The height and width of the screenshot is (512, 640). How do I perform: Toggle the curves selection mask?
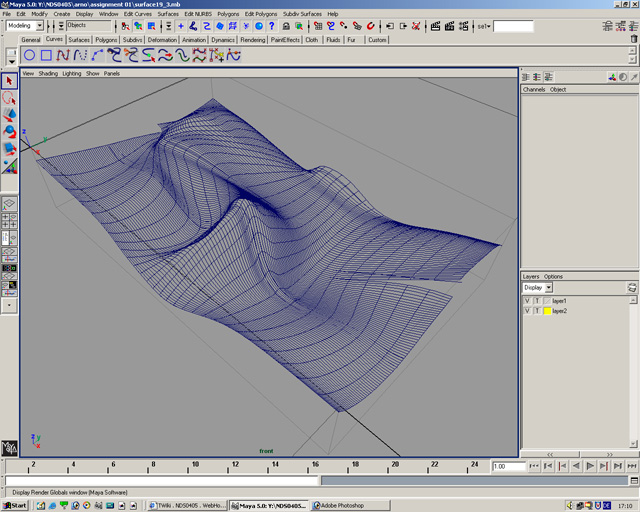[x=207, y=26]
